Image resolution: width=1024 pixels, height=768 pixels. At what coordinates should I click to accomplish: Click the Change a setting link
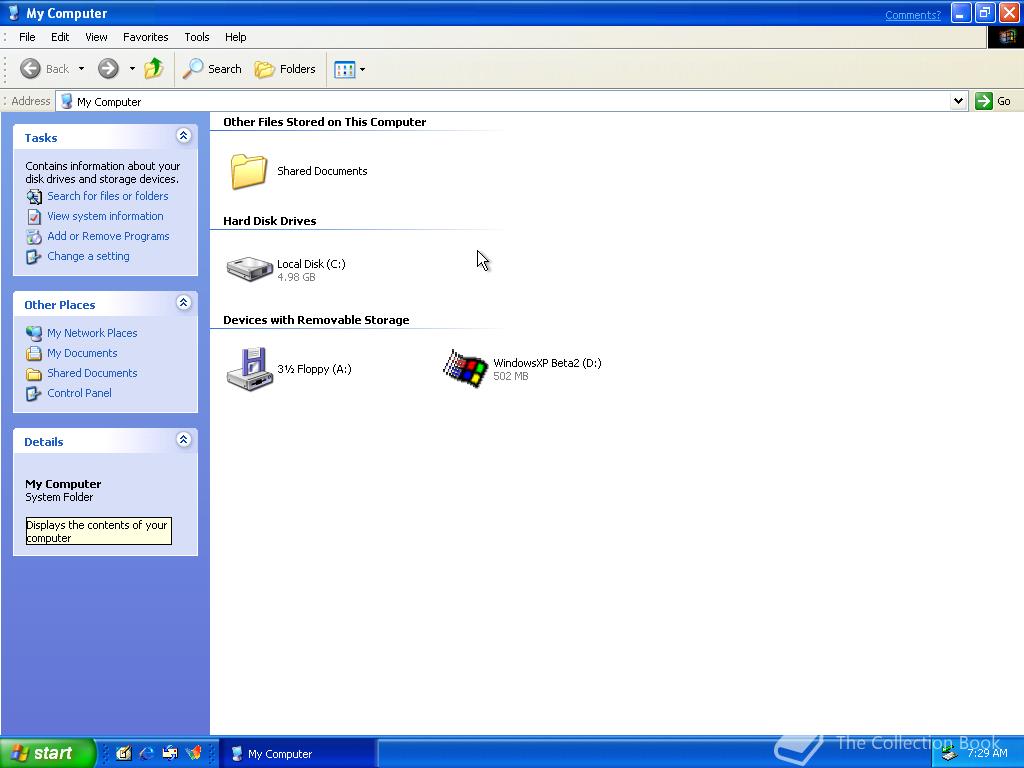coord(88,257)
